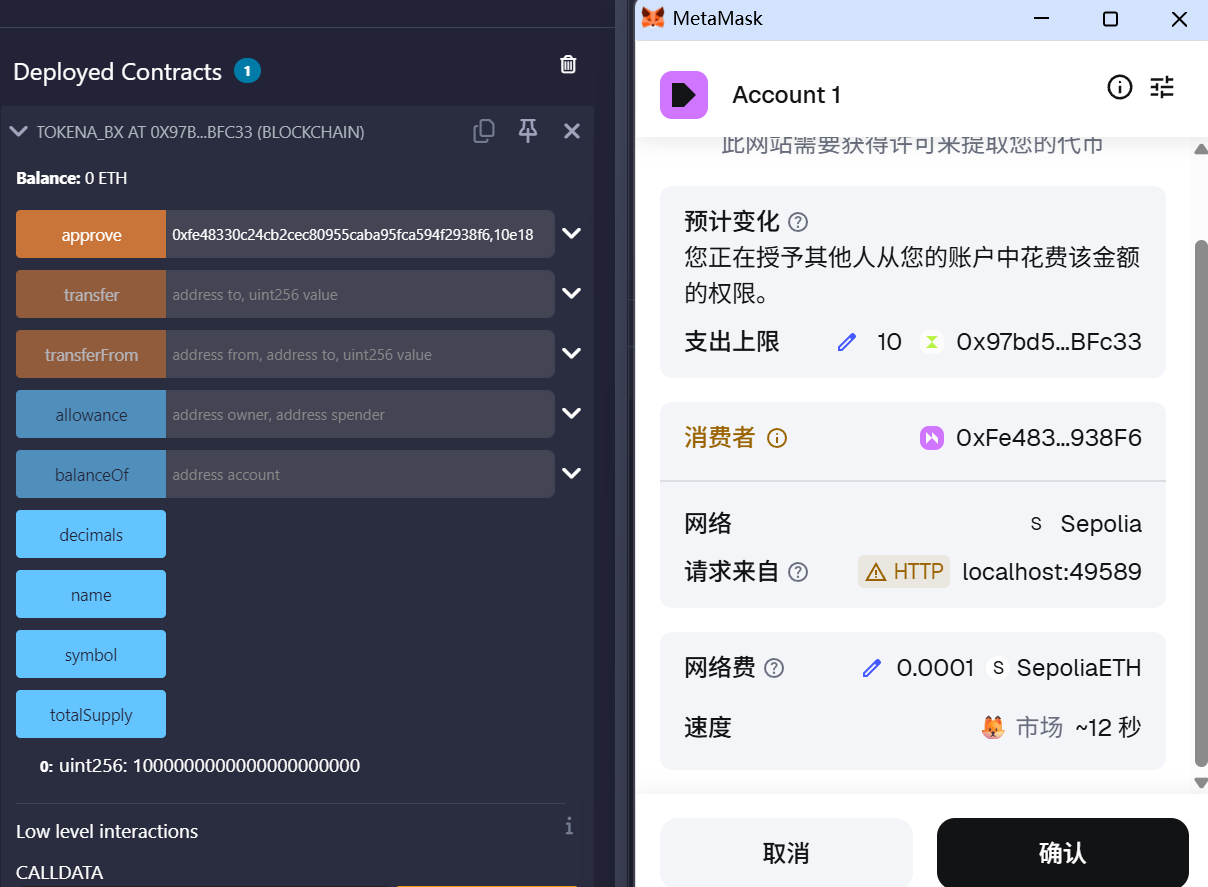1208x887 pixels.
Task: Open MetaMask advanced settings sliders icon
Action: (1162, 88)
